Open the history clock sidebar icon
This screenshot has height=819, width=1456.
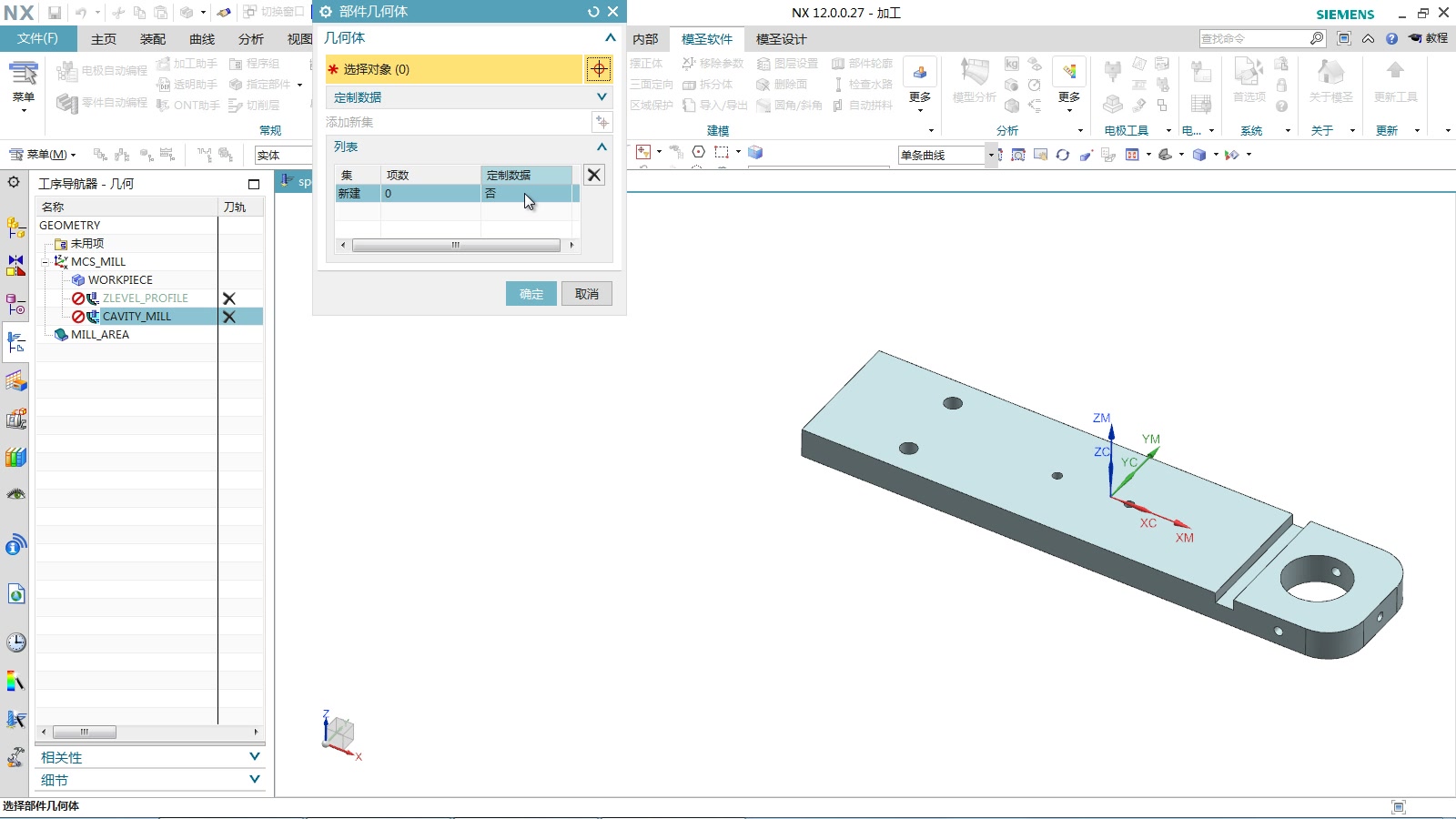(x=15, y=642)
